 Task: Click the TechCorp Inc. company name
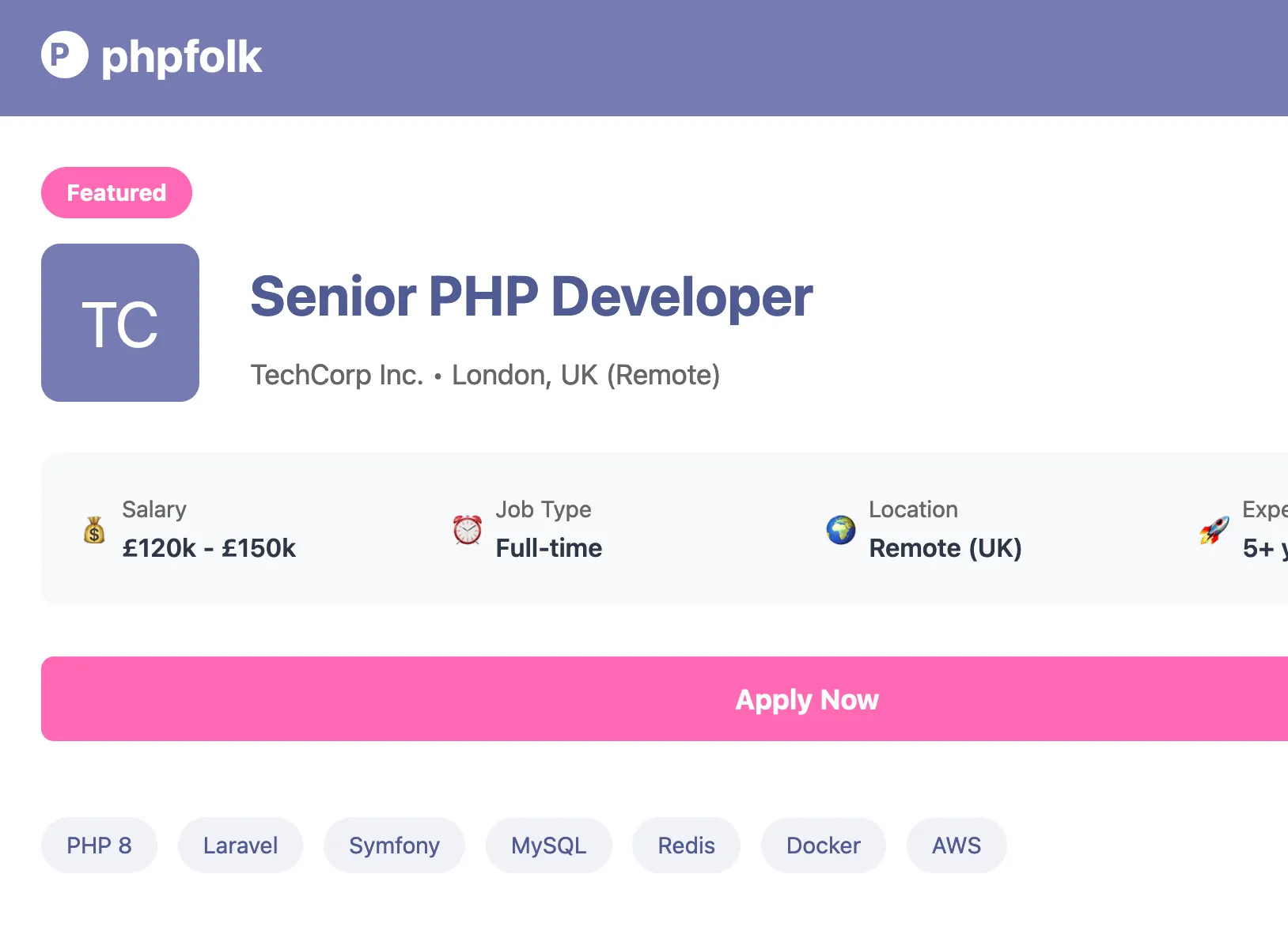[337, 375]
